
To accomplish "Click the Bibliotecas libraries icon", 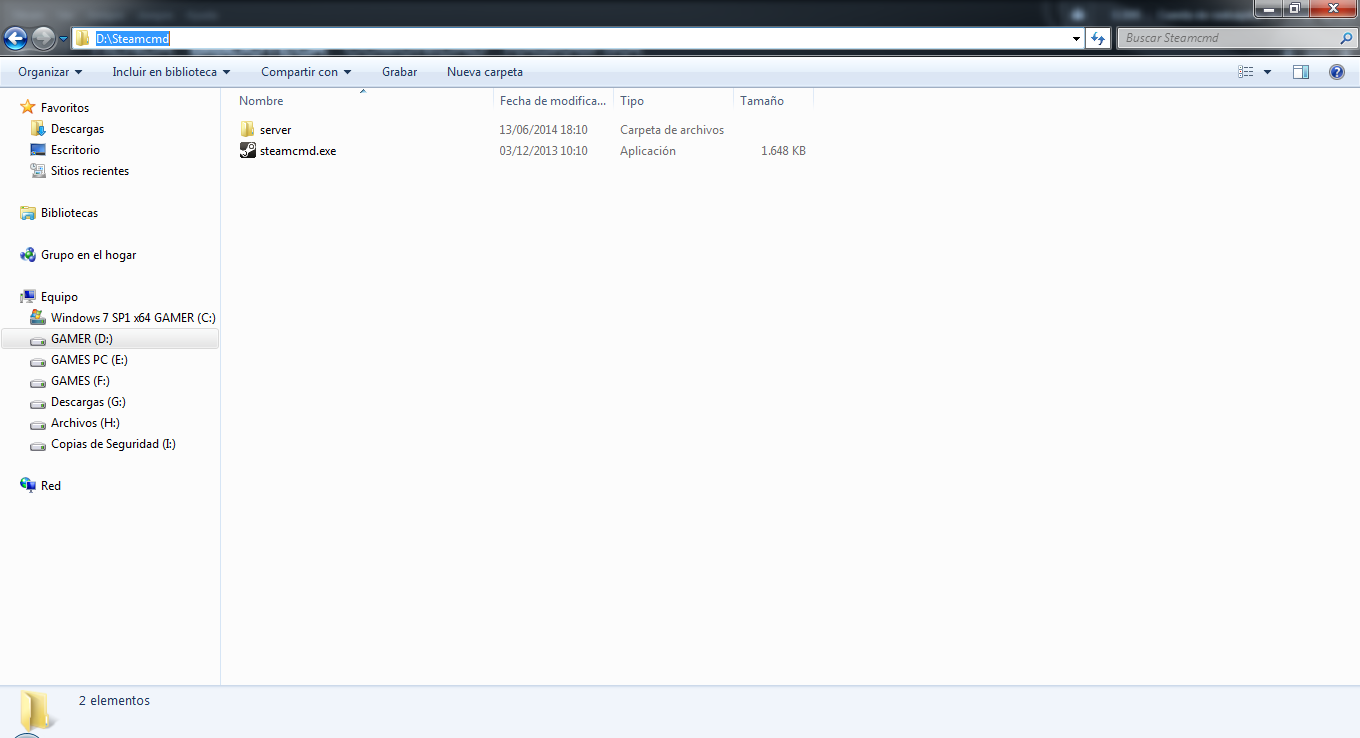I will pos(28,213).
